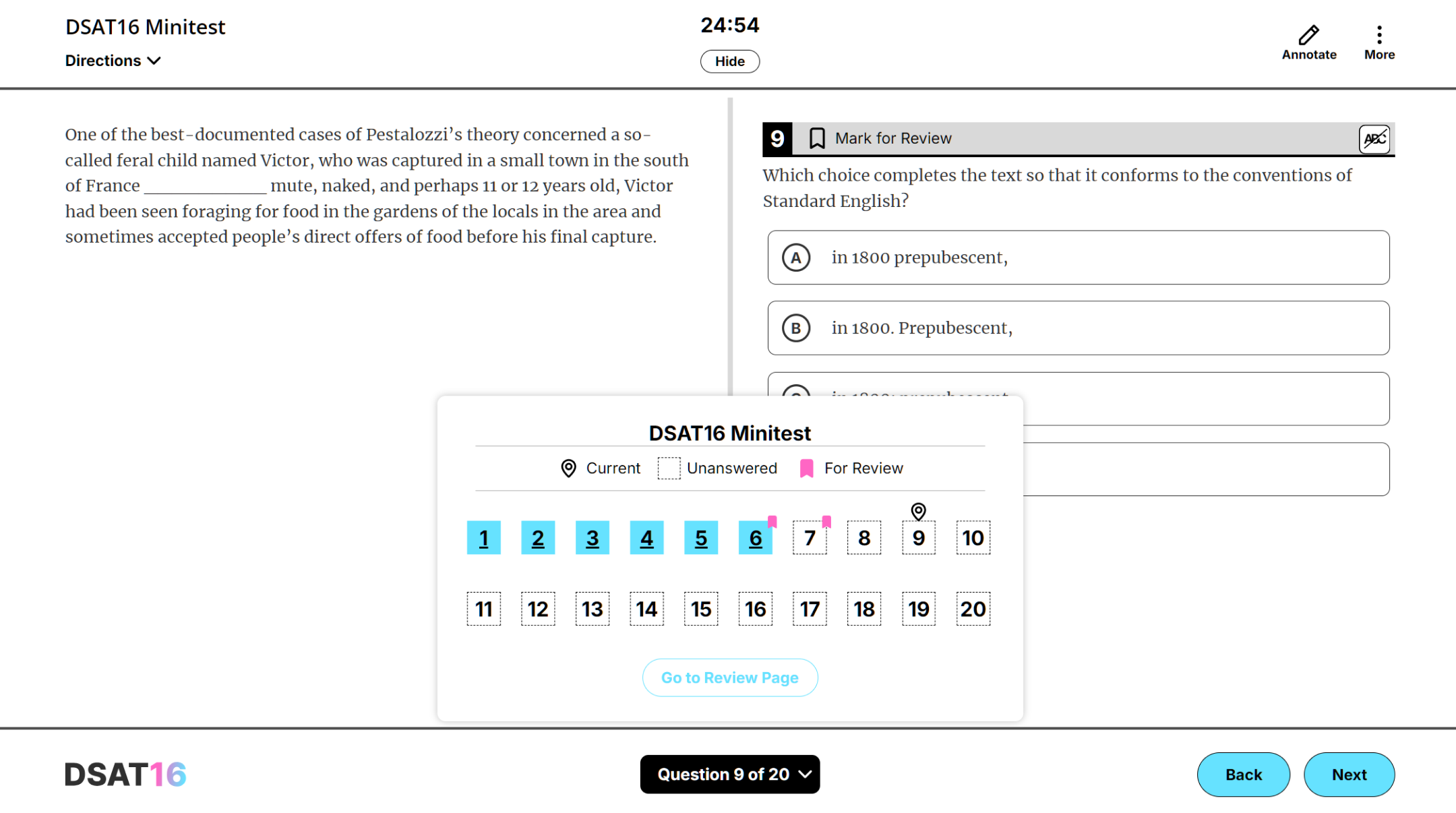This screenshot has width=1456, height=813.
Task: Click the DSAT16 Minitest menu title
Action: (730, 432)
